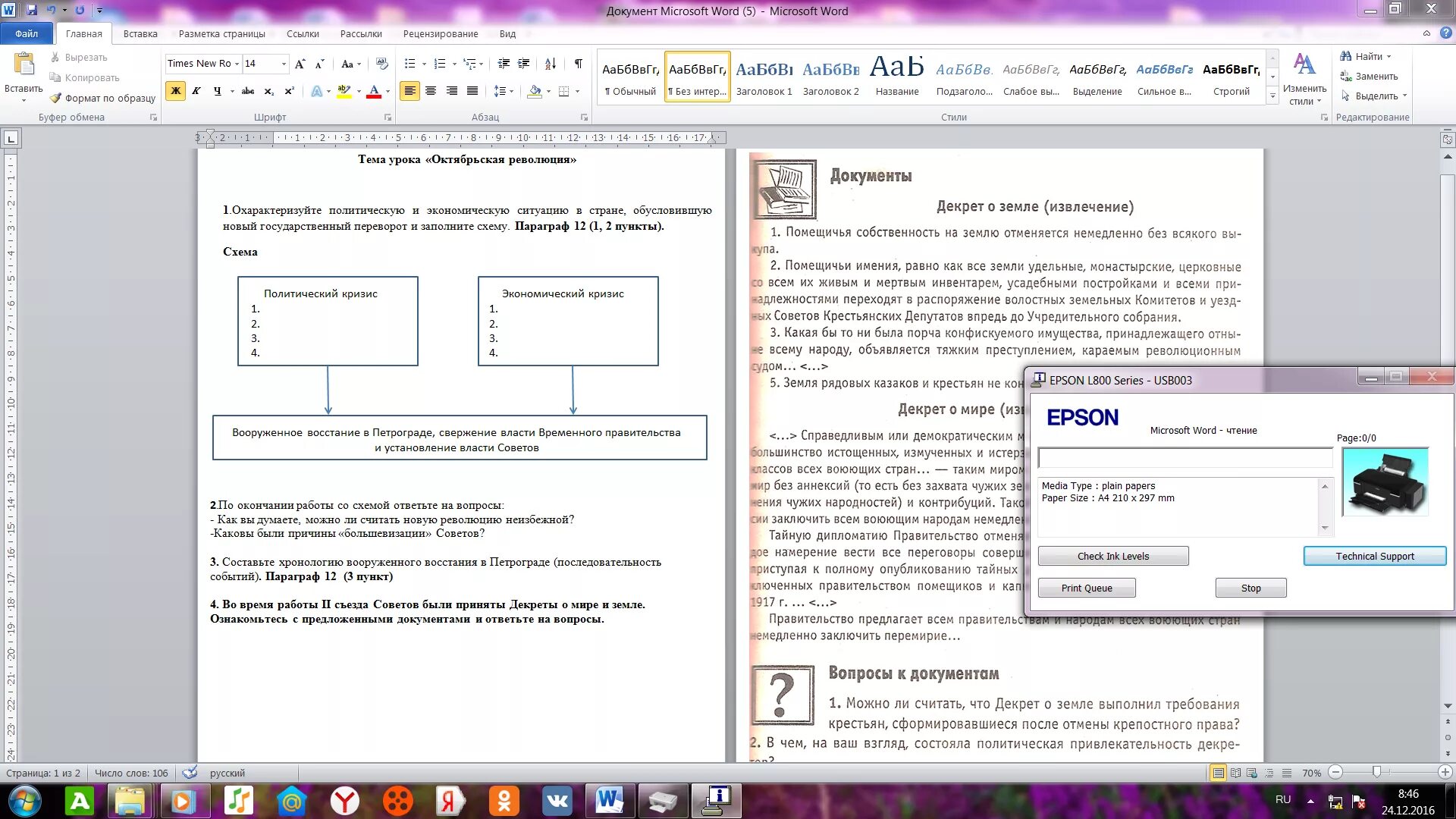Screen dimensions: 1456x819
Task: Toggle italic formatting button
Action: click(196, 91)
